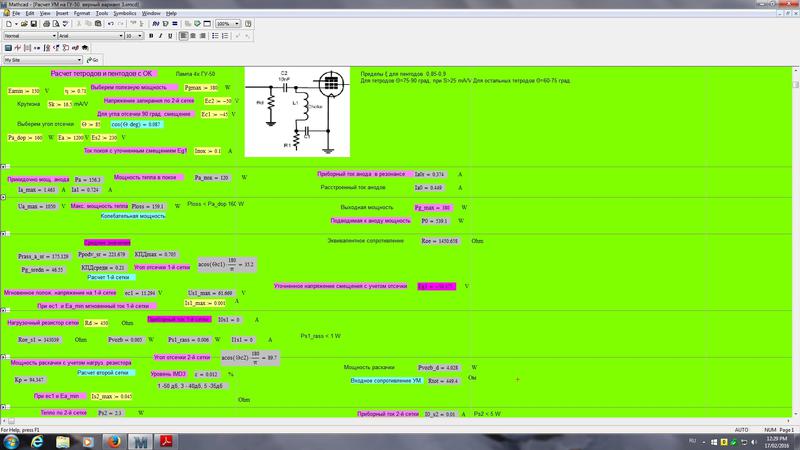Show hidden system tray icons arrow
This screenshot has width=800, height=450.
coord(704,442)
